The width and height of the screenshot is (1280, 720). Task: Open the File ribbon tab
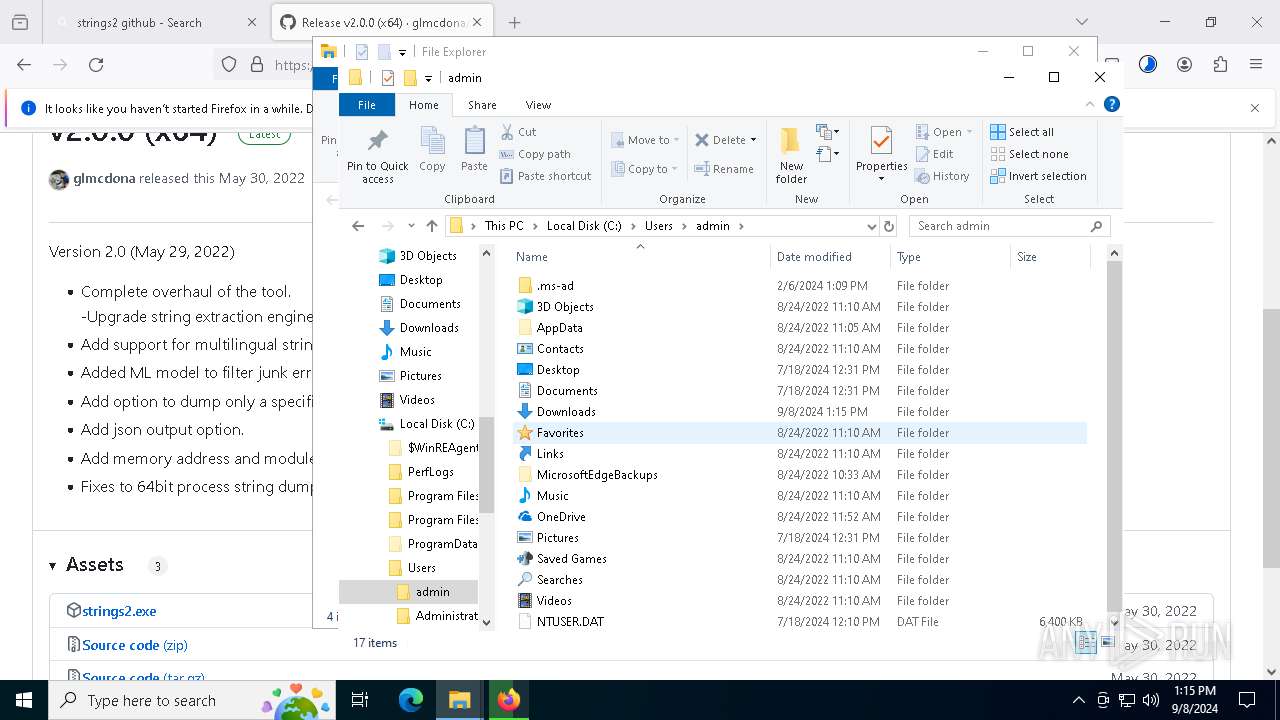click(367, 105)
